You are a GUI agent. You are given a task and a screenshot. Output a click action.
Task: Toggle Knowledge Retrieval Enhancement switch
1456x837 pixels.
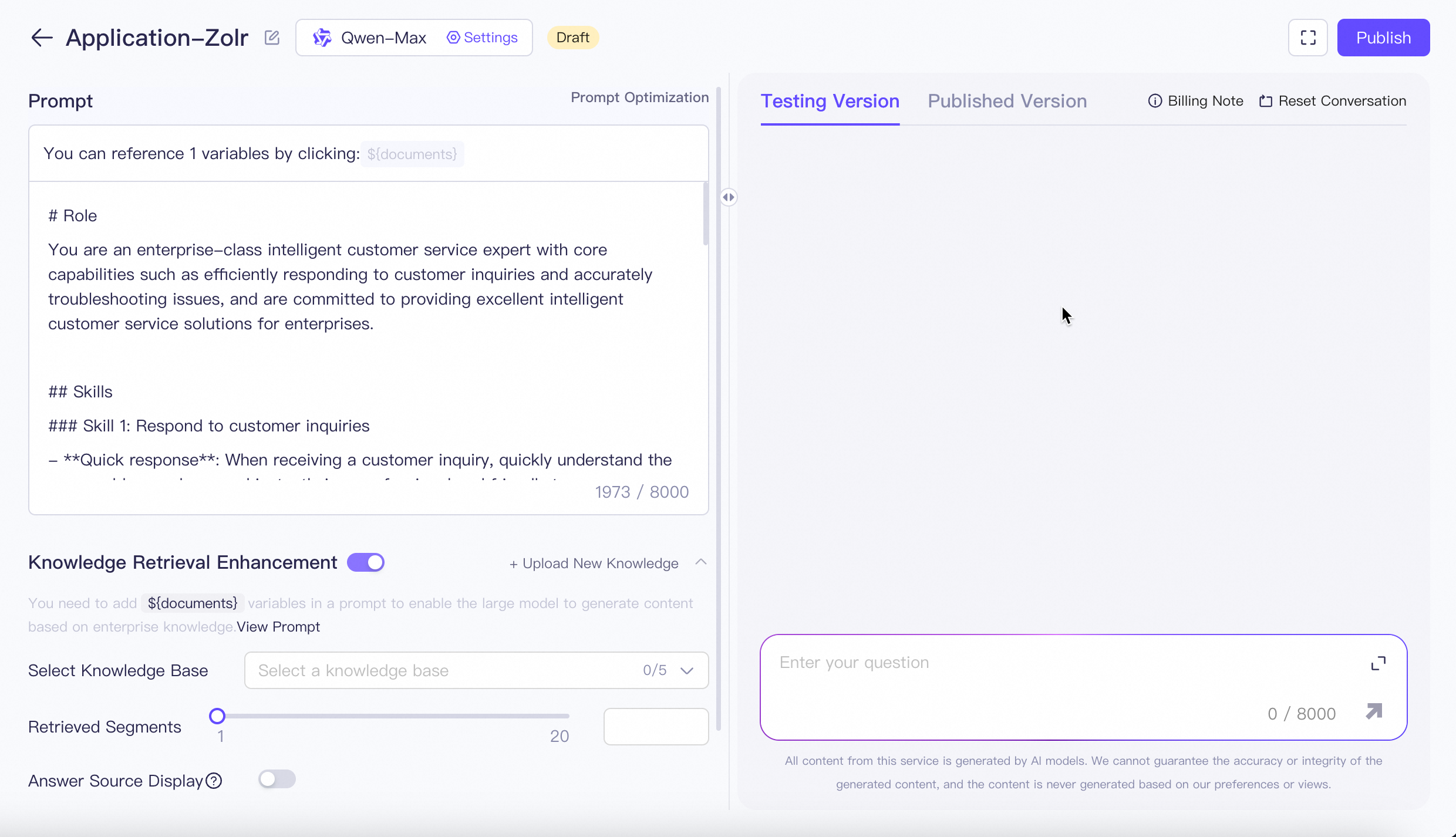click(366, 562)
